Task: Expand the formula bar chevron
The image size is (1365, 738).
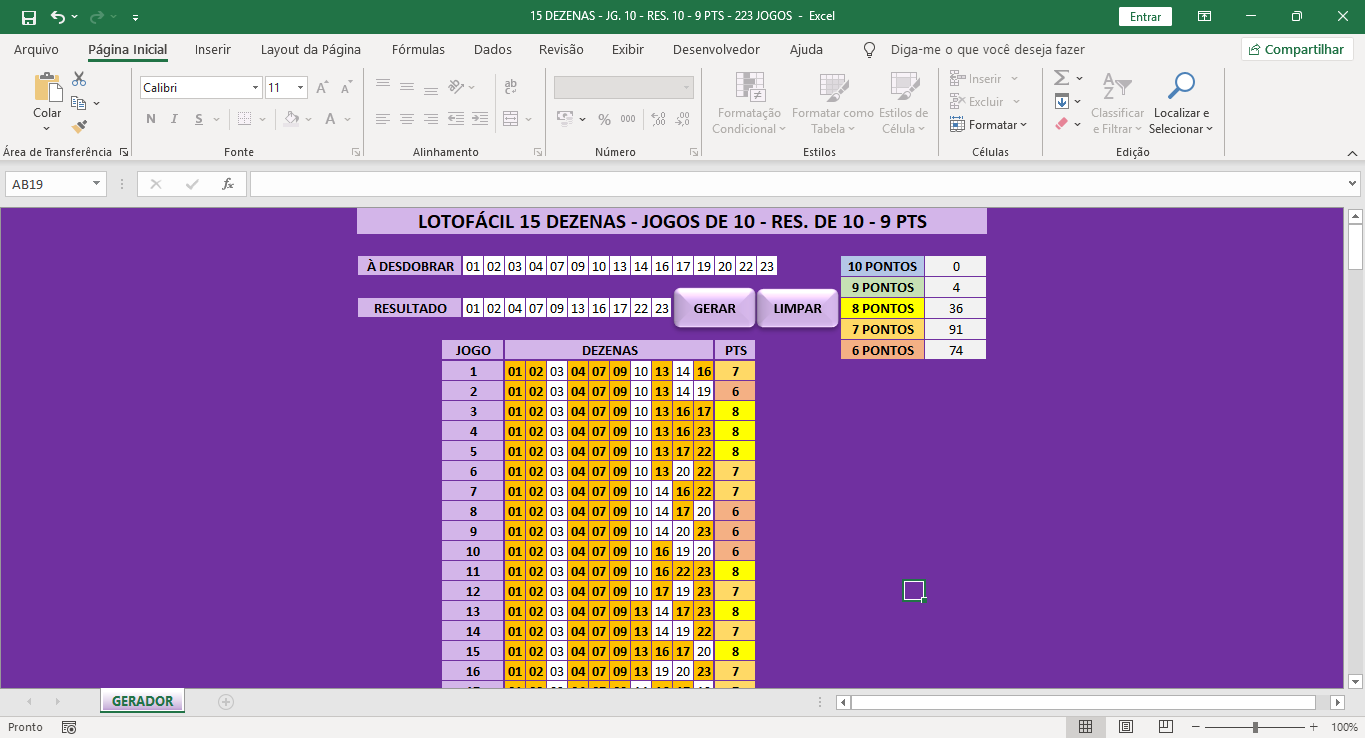Action: pos(1353,184)
